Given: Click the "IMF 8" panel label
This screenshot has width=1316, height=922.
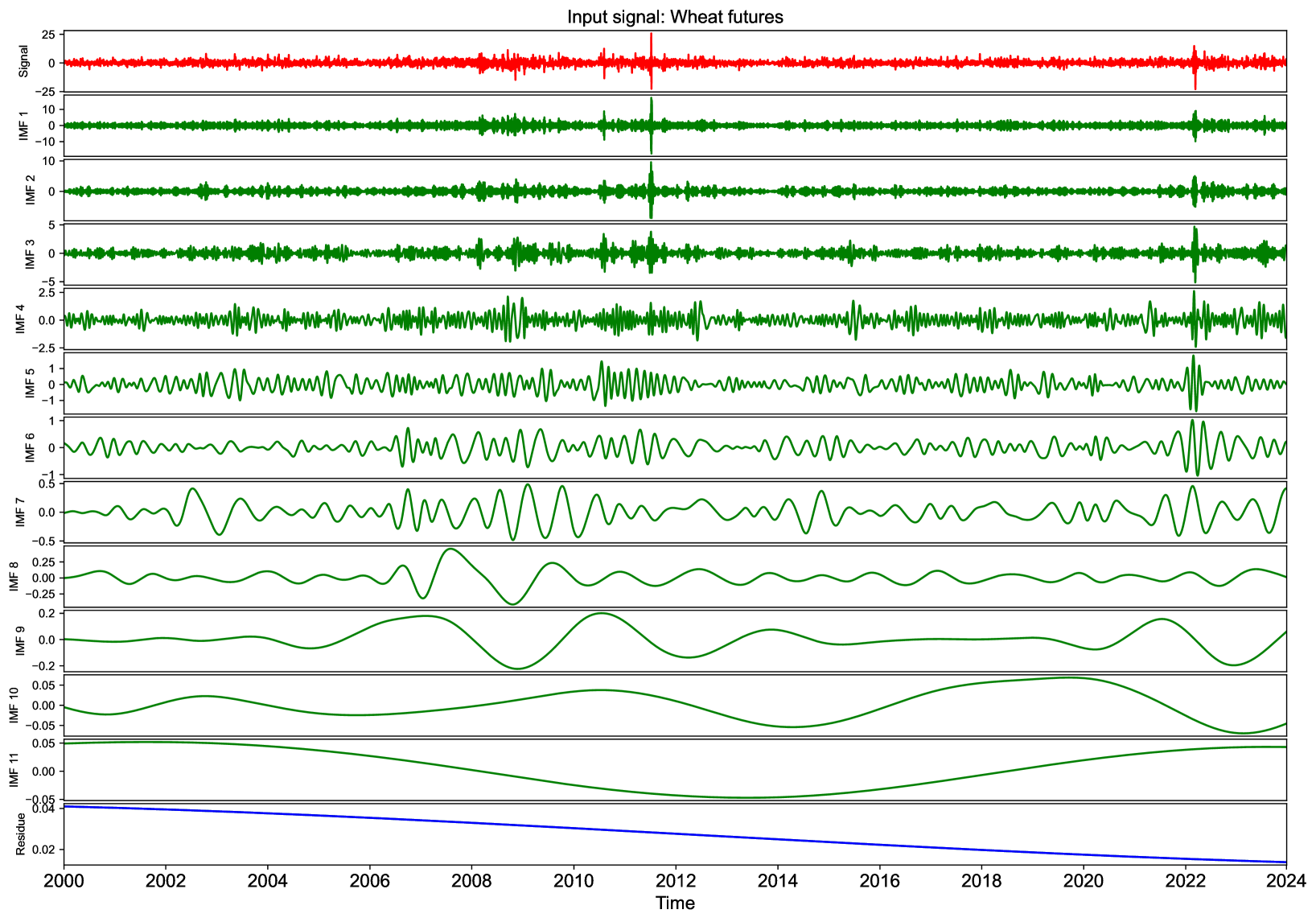Looking at the screenshot, I should (x=13, y=576).
